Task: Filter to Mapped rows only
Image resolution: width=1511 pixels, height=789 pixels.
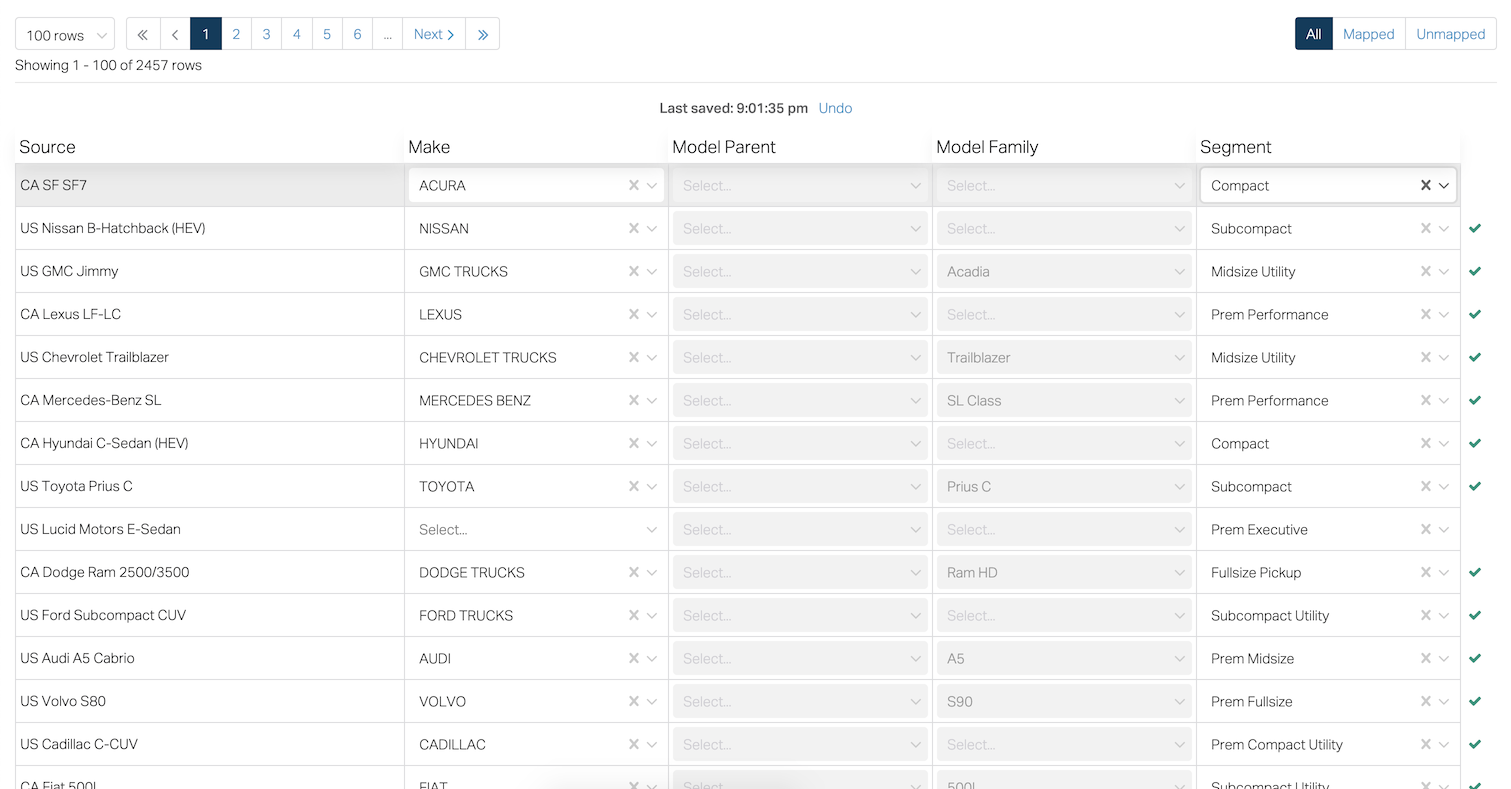Action: click(1368, 34)
